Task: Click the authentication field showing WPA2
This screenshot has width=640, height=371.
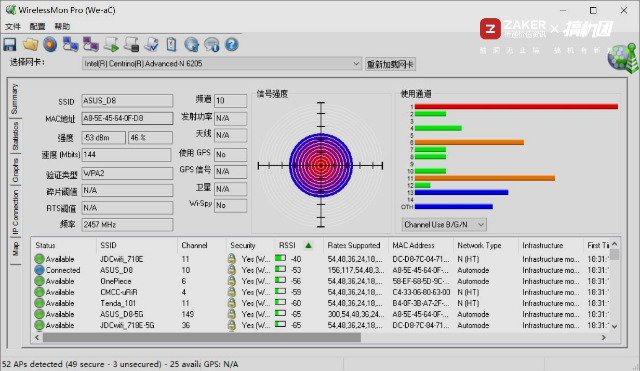Action: click(127, 173)
